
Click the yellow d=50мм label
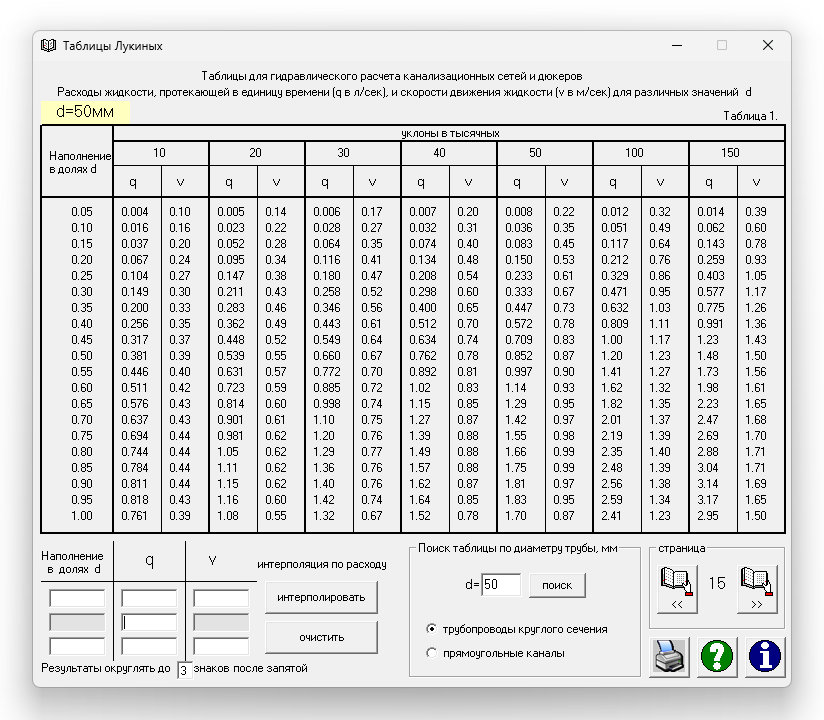[x=85, y=111]
